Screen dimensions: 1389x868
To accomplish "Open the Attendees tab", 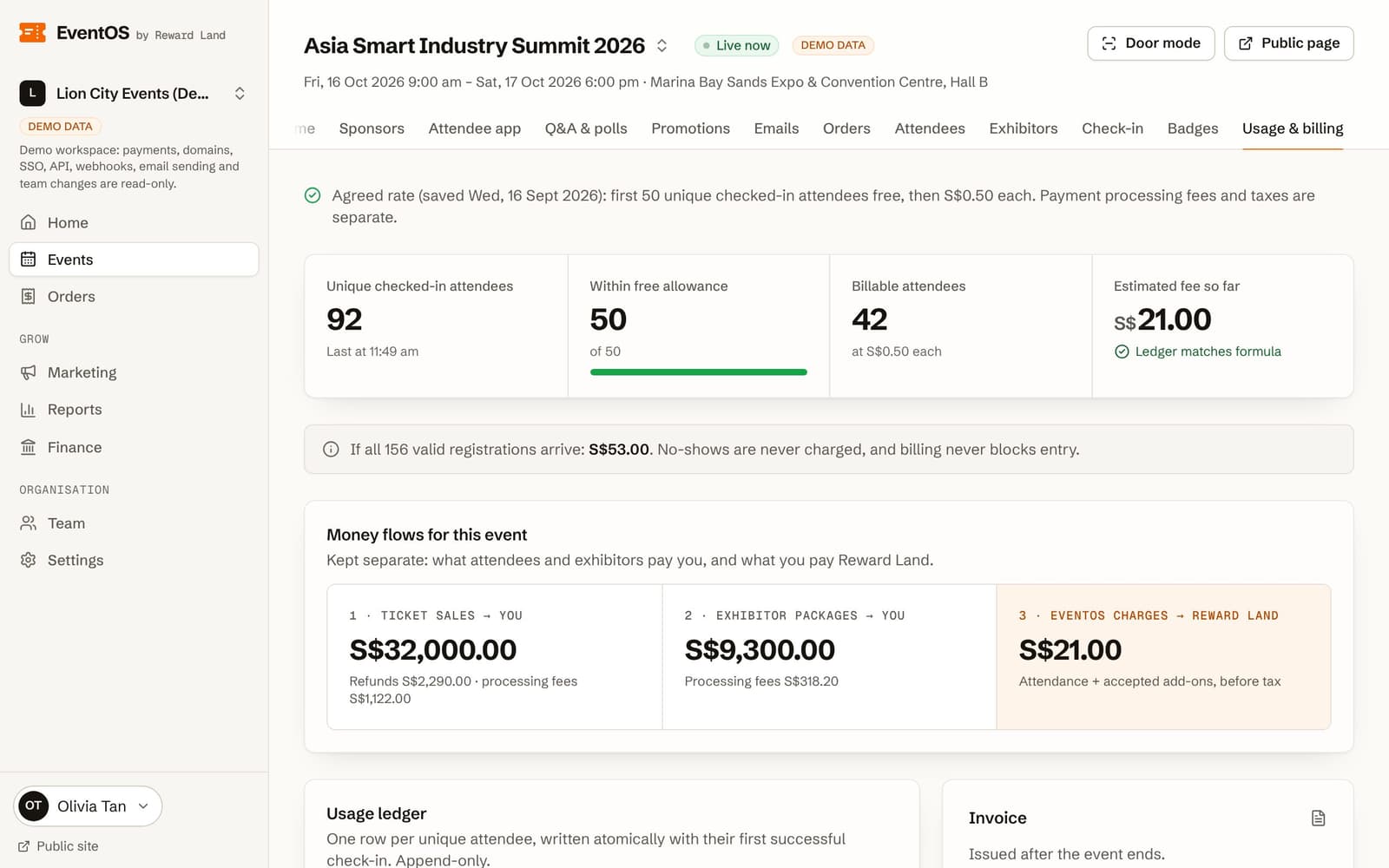I will pyautogui.click(x=930, y=128).
